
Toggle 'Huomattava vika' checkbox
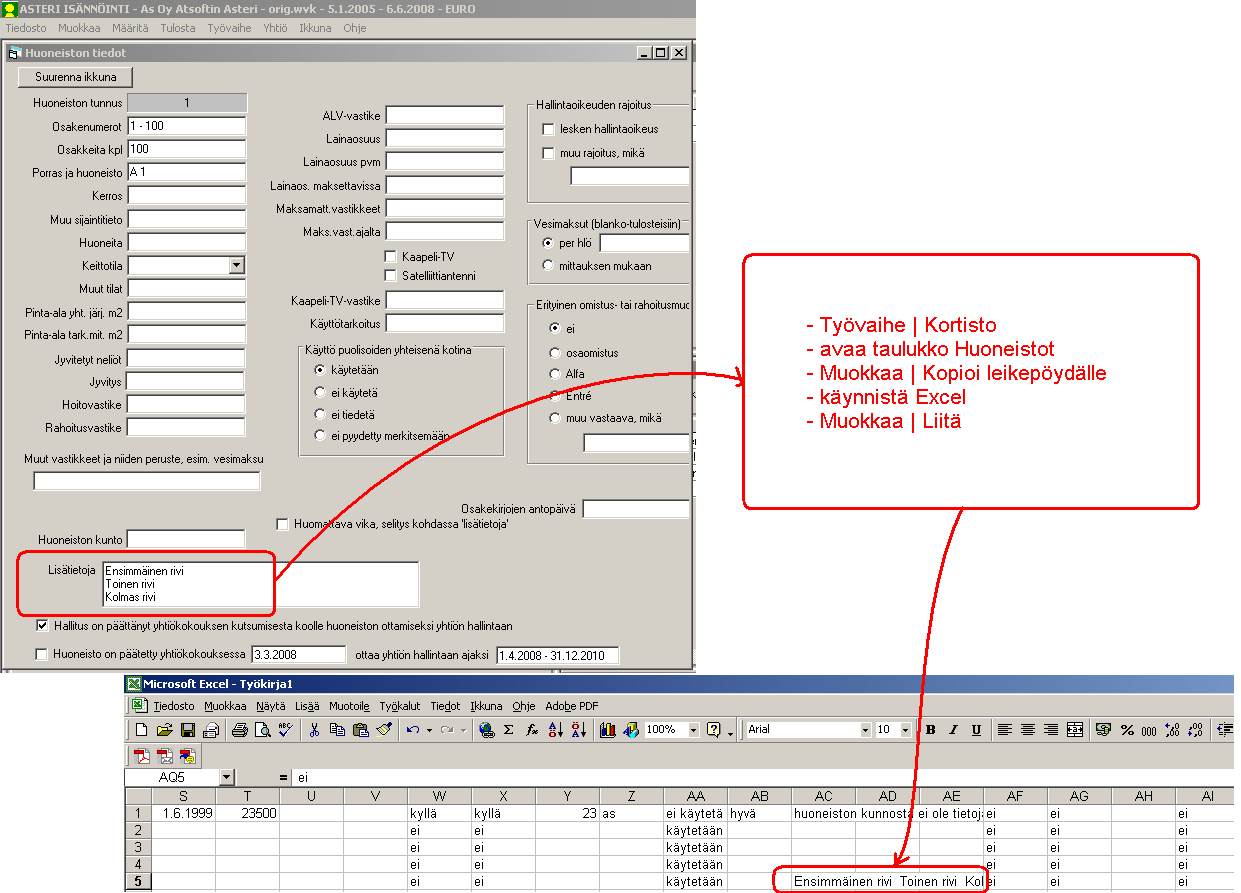click(283, 524)
